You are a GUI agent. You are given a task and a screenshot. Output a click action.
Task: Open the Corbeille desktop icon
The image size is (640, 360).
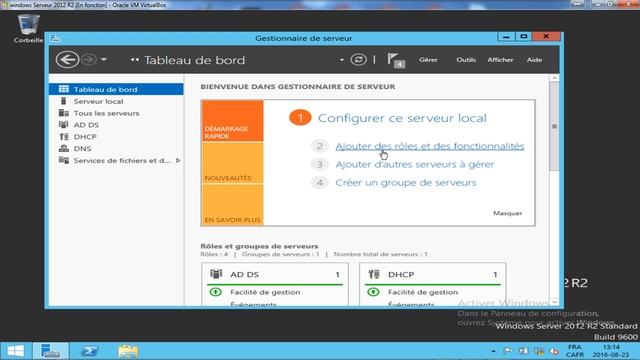click(28, 28)
